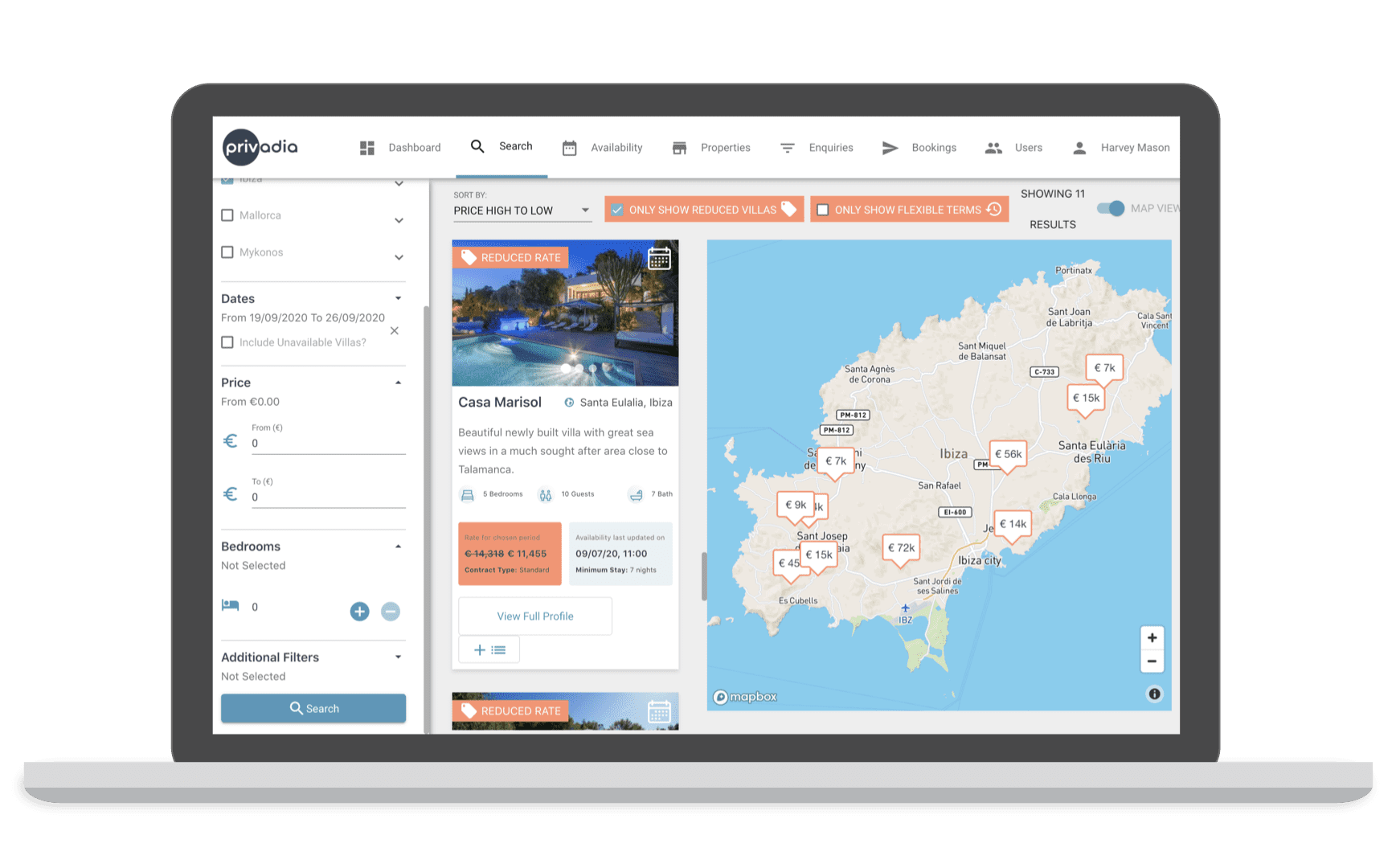Click the Casa Marisol title
Screen dimensions: 1396x868
point(500,403)
